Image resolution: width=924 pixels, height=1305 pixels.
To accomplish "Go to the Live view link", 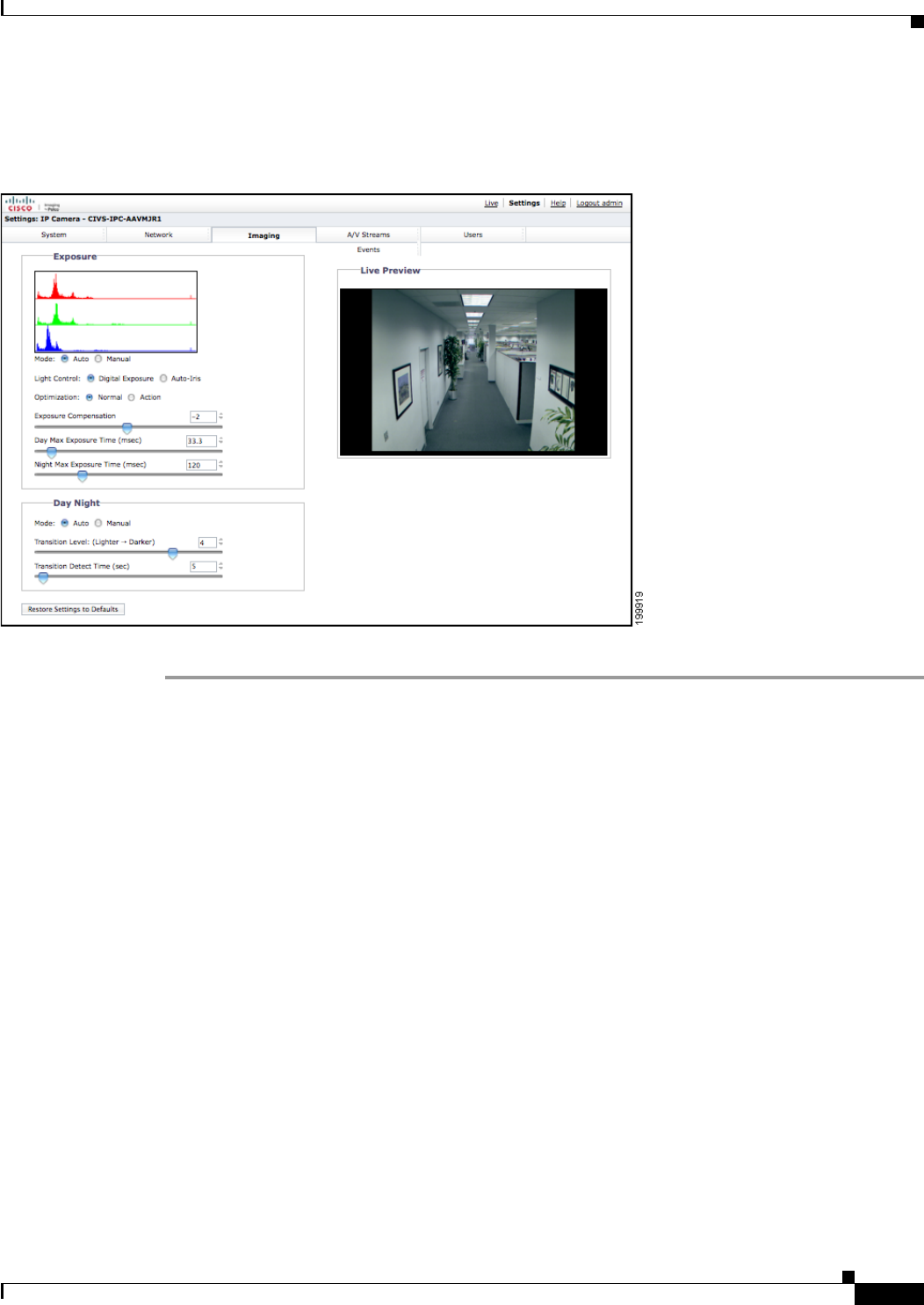I will (x=491, y=203).
